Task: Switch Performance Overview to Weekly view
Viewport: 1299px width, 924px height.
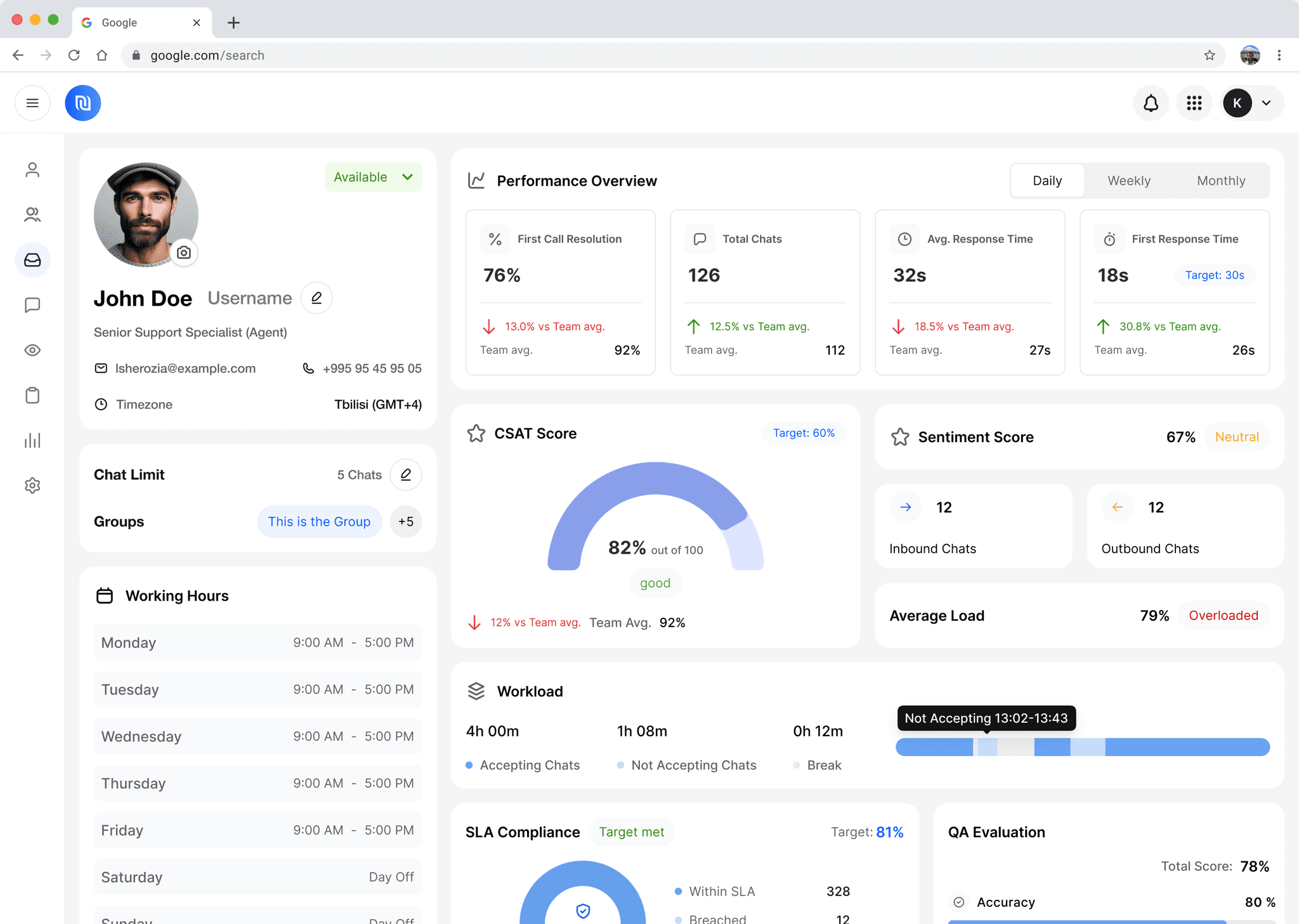Action: (1129, 181)
